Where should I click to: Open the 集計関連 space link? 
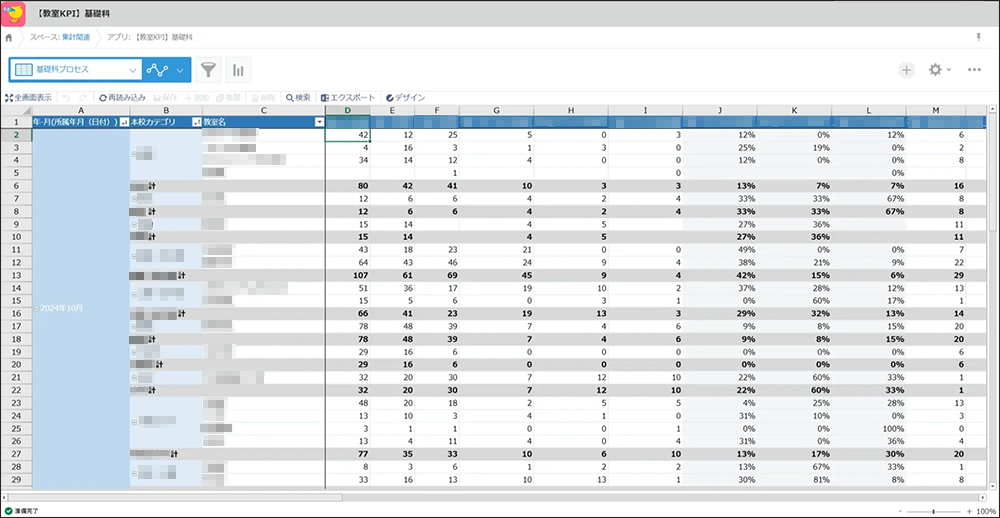coord(73,37)
